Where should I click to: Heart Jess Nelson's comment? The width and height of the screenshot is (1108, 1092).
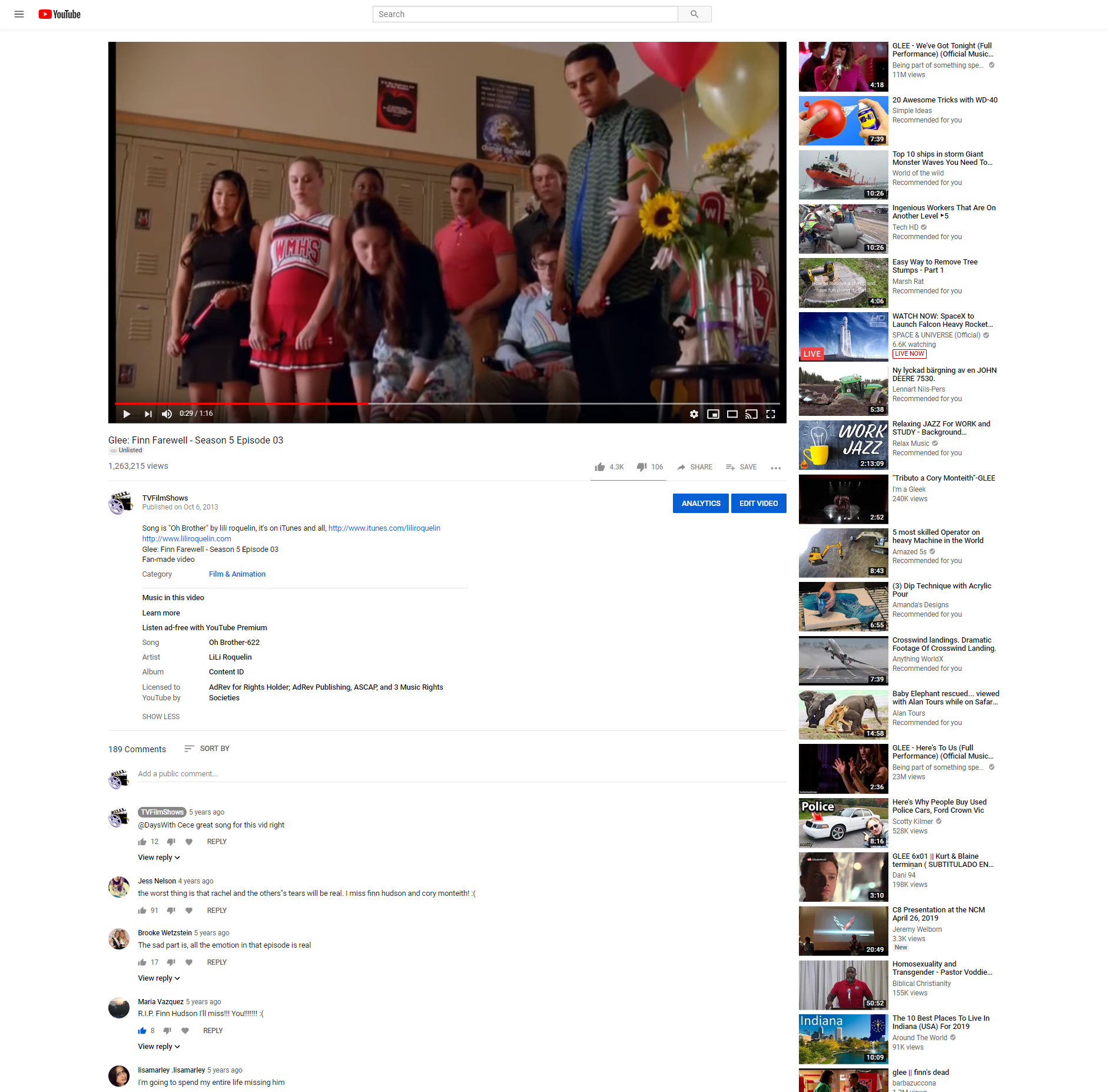pos(189,911)
